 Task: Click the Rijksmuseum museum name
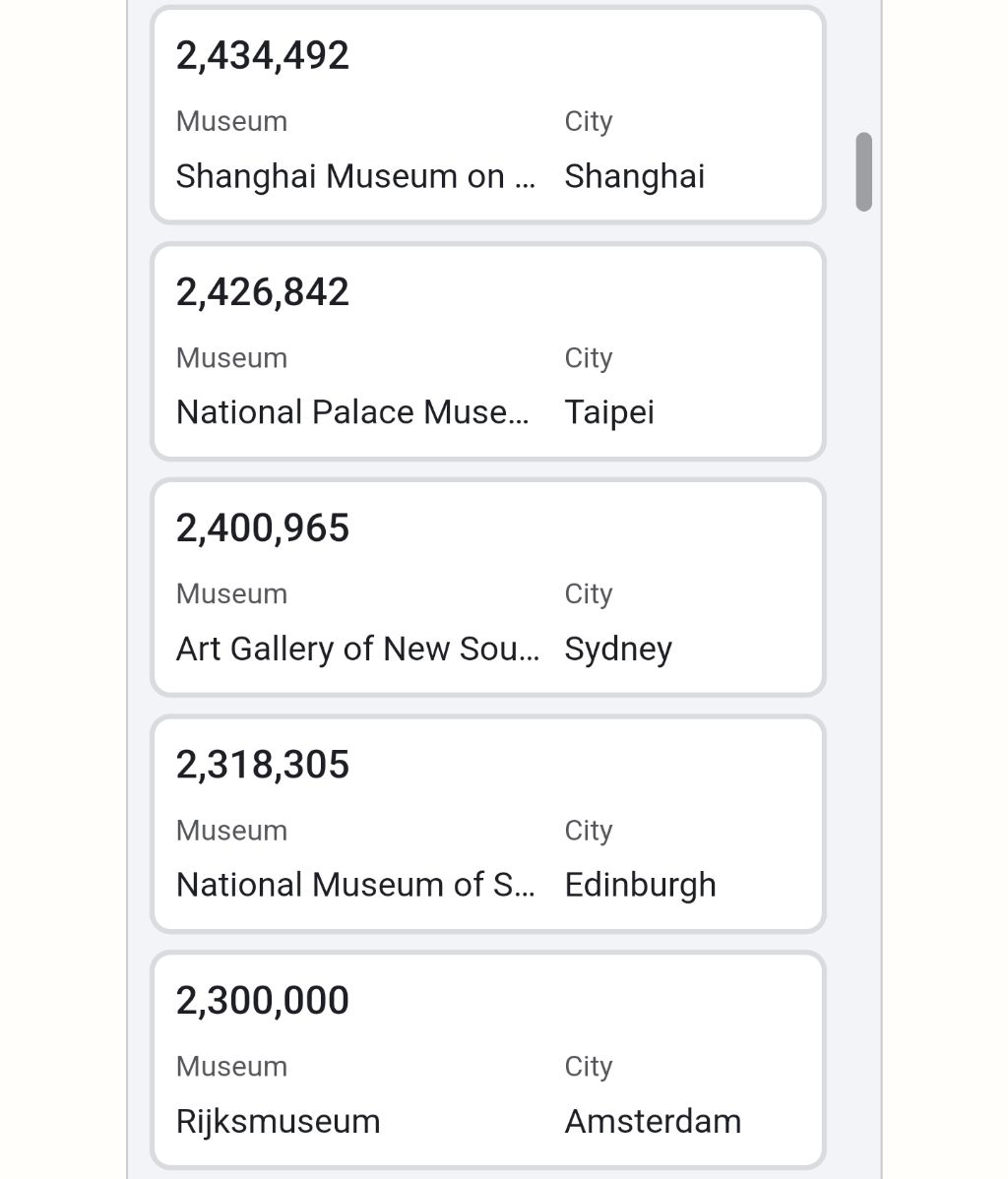pyautogui.click(x=279, y=1122)
